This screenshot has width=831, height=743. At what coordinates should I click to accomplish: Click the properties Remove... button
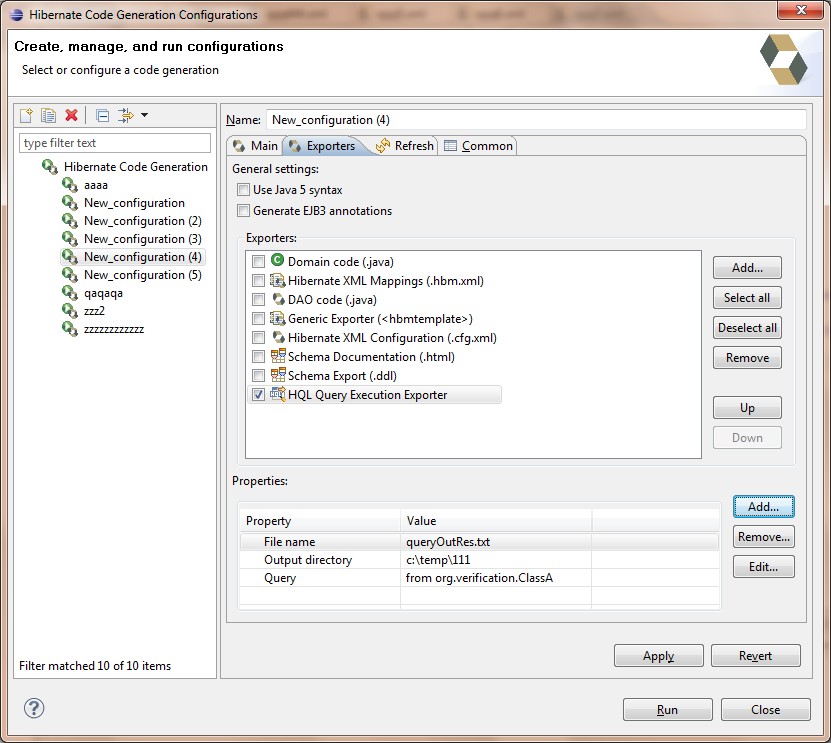coord(764,537)
